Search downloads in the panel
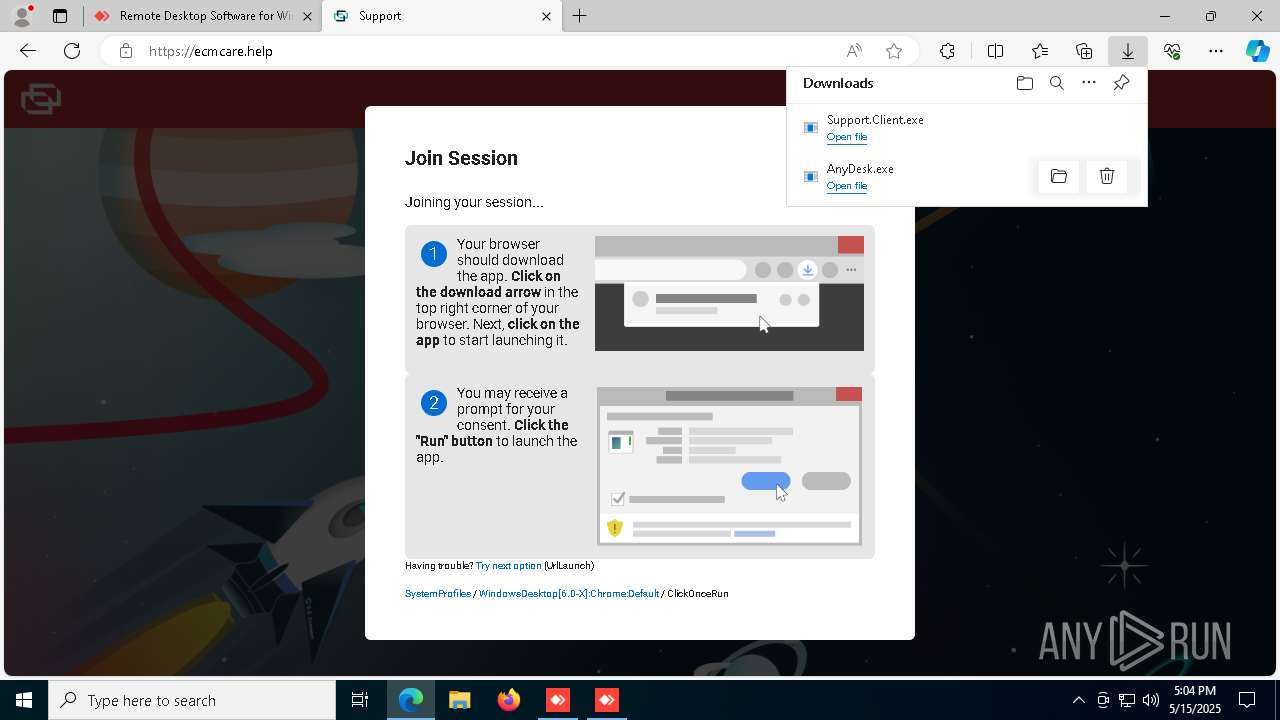Image resolution: width=1280 pixels, height=720 pixels. point(1057,83)
